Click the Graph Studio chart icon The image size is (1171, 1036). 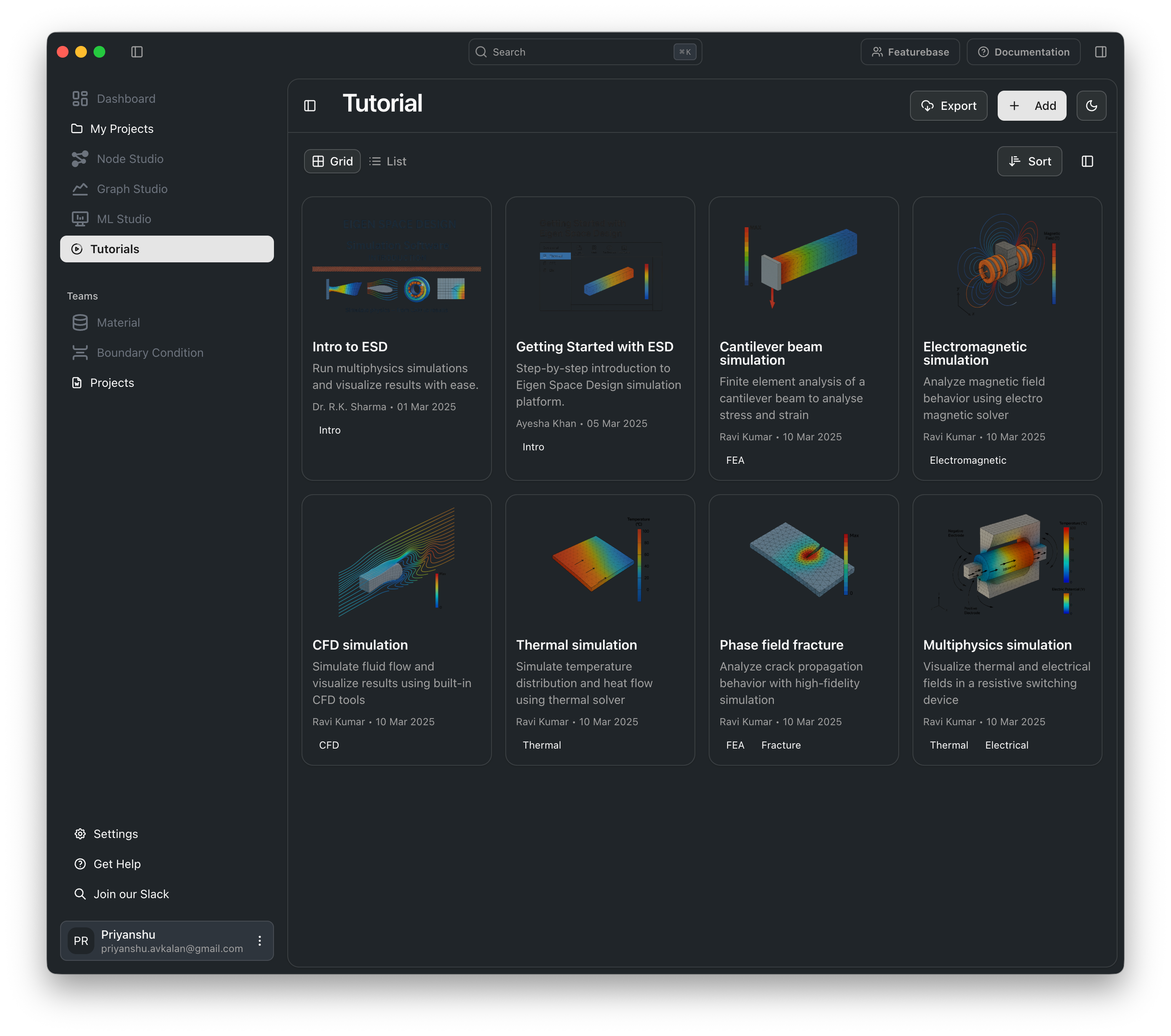click(x=80, y=189)
